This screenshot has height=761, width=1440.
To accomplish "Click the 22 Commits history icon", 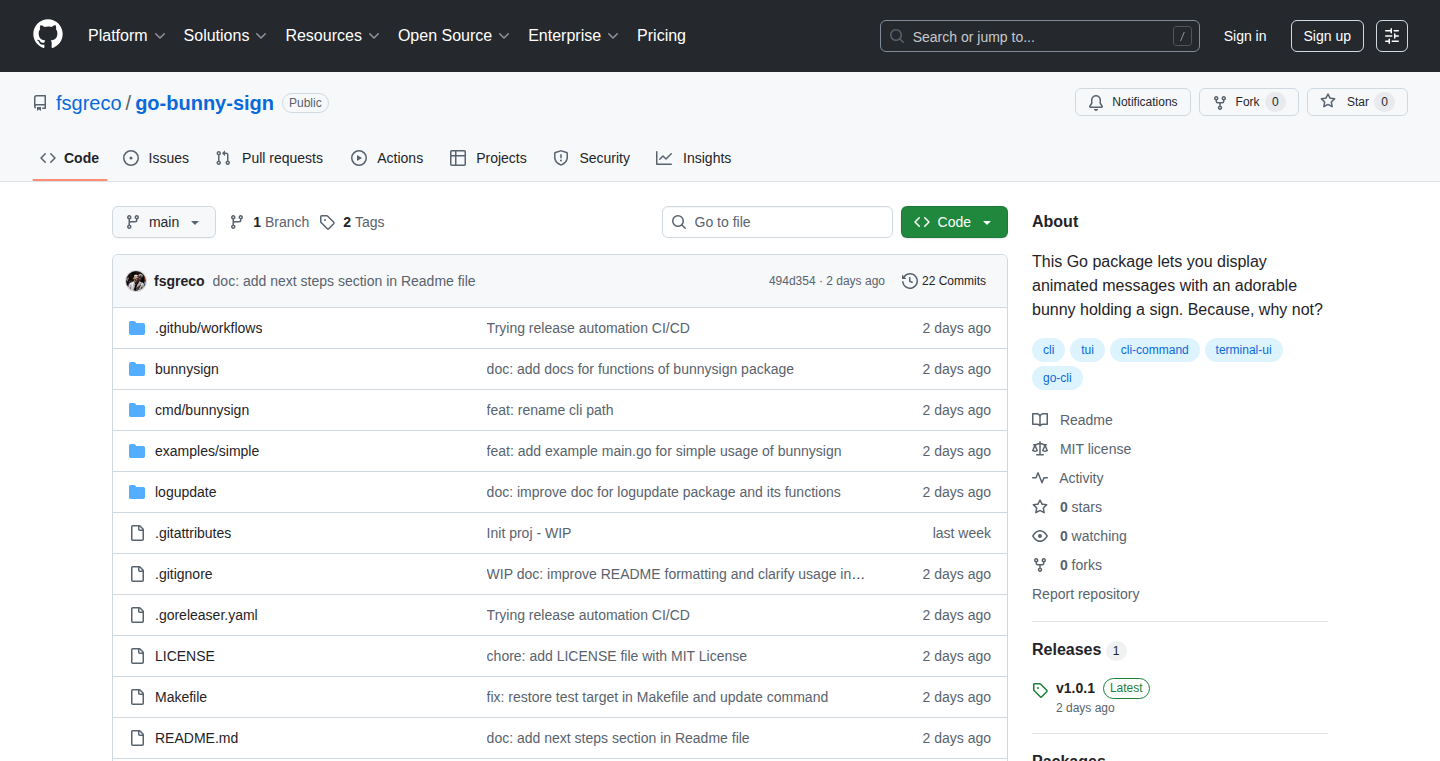I will click(909, 281).
